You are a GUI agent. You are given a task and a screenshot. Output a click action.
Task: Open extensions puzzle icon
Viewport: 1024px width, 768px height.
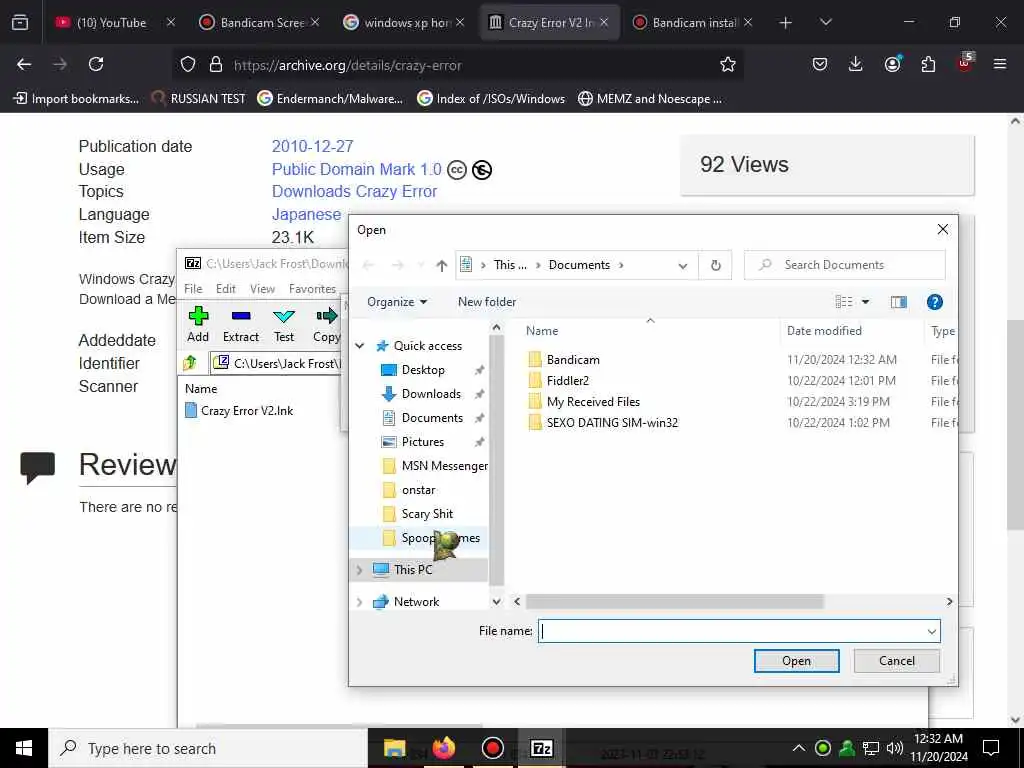(928, 64)
